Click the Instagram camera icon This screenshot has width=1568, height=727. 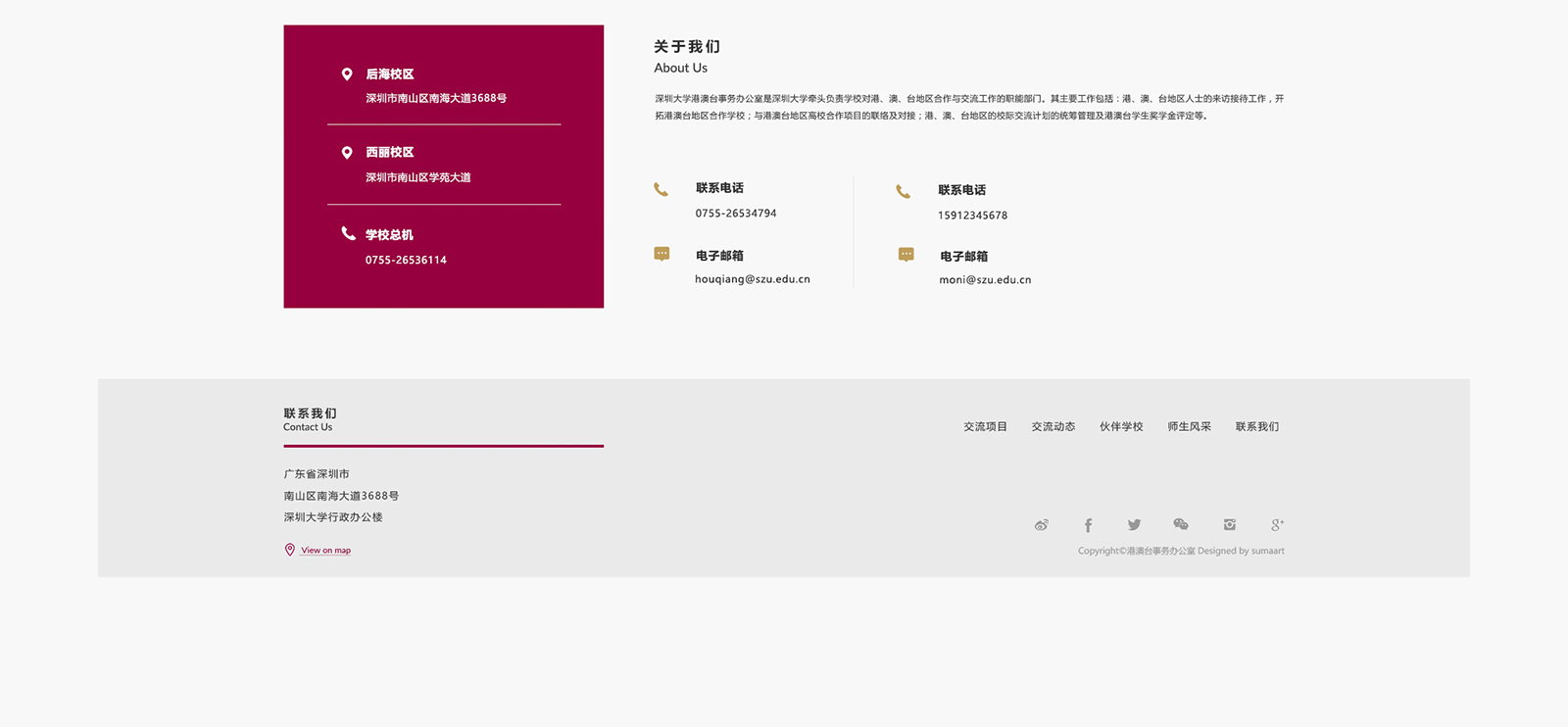point(1229,524)
